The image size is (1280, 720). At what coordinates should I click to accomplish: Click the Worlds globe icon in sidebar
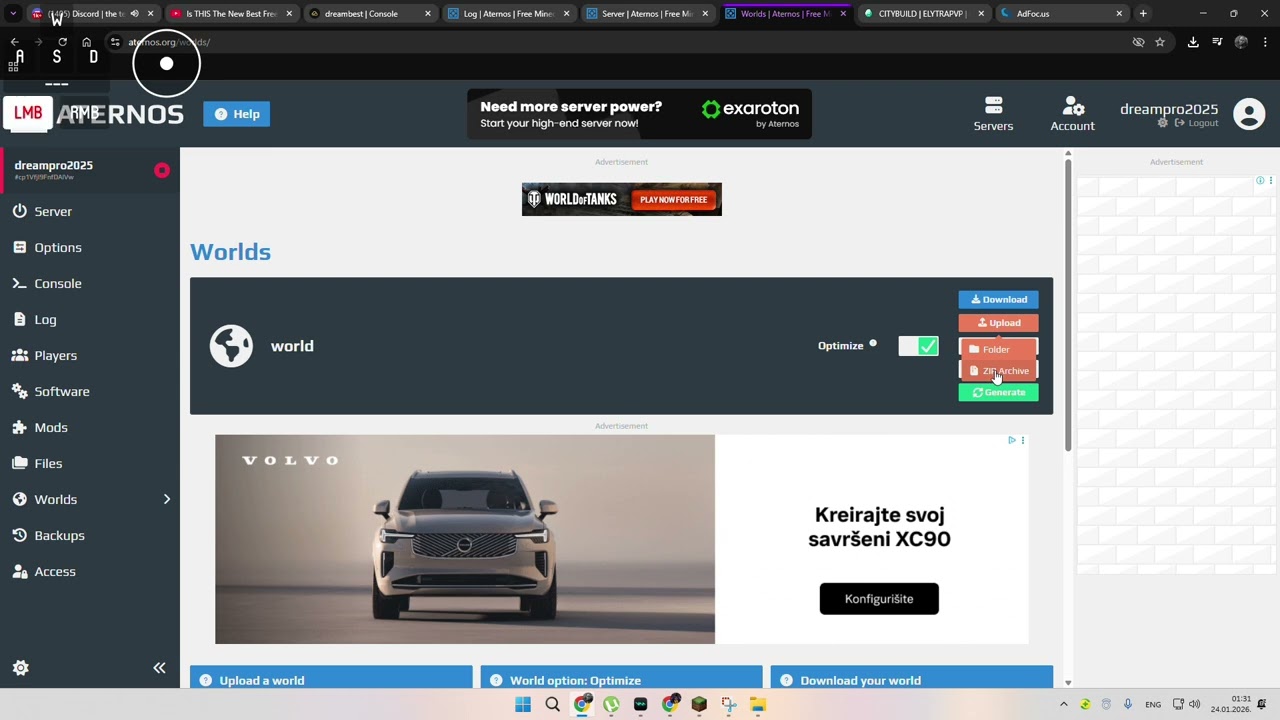point(19,499)
